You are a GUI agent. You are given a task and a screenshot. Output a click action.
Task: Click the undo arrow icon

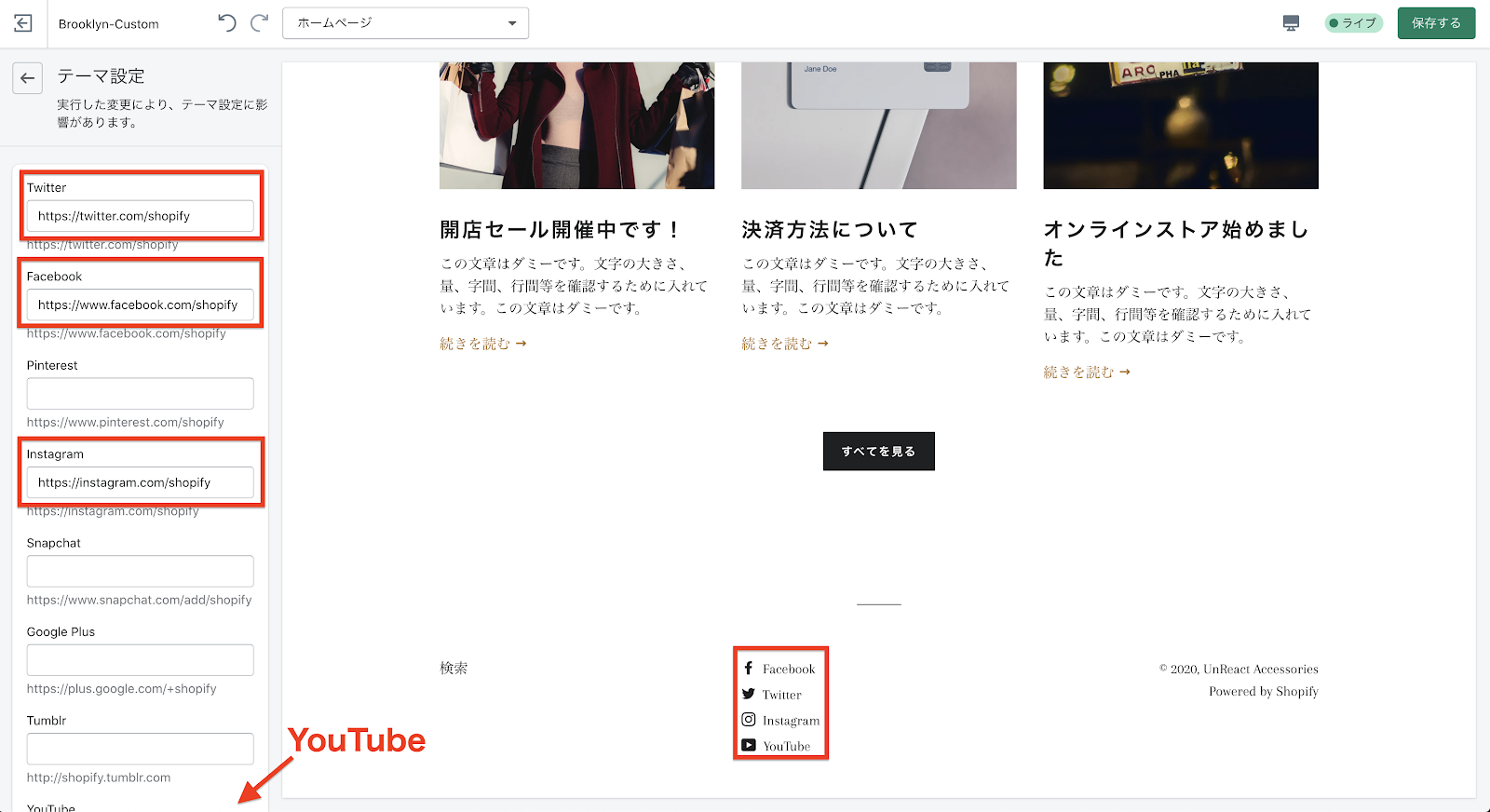point(227,23)
